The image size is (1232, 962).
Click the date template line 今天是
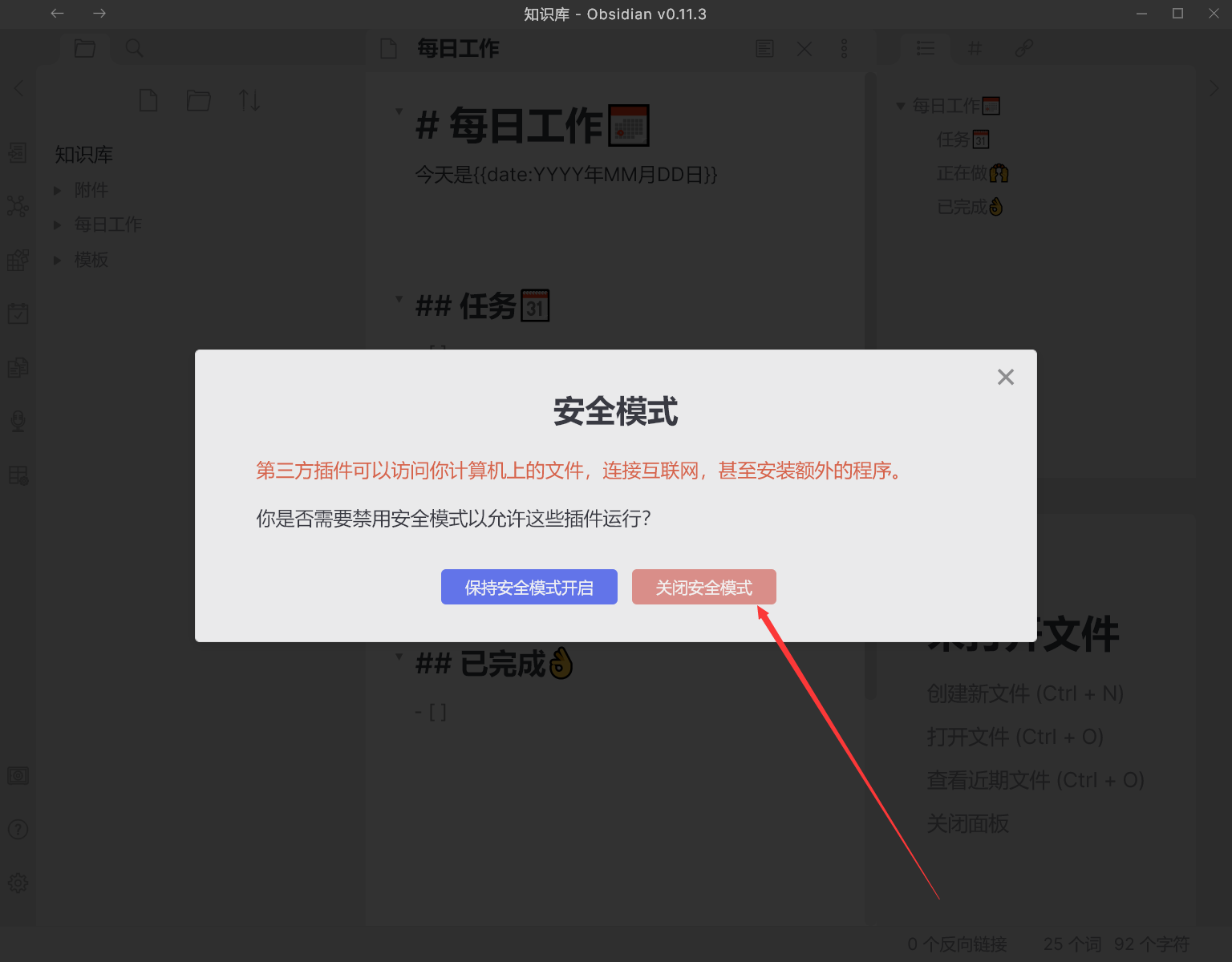(x=566, y=175)
